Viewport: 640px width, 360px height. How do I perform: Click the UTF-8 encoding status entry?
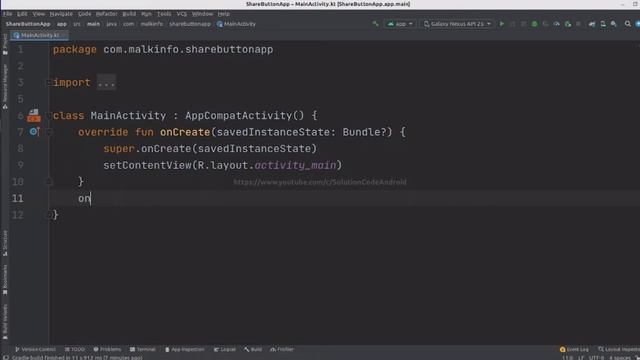(596, 358)
